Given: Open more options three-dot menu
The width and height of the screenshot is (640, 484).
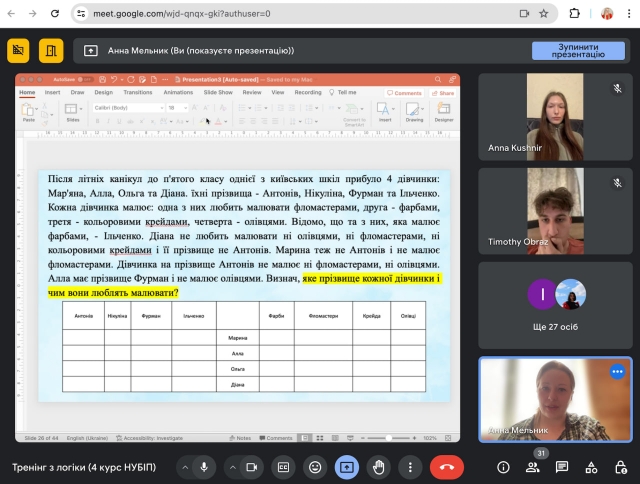Looking at the screenshot, I should 410,467.
